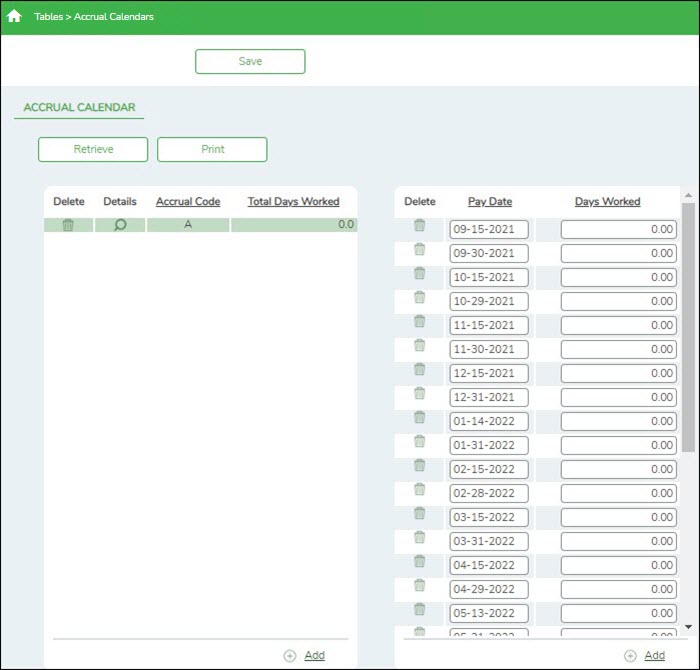700x670 pixels.
Task: Delete the 12-31-2021 pay date row
Action: pos(419,393)
